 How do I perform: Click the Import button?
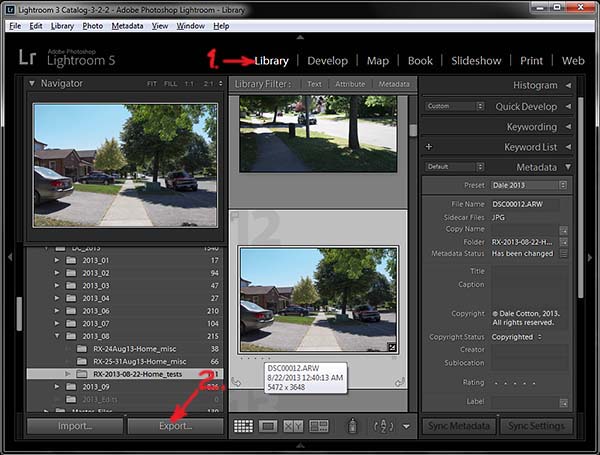(75, 426)
